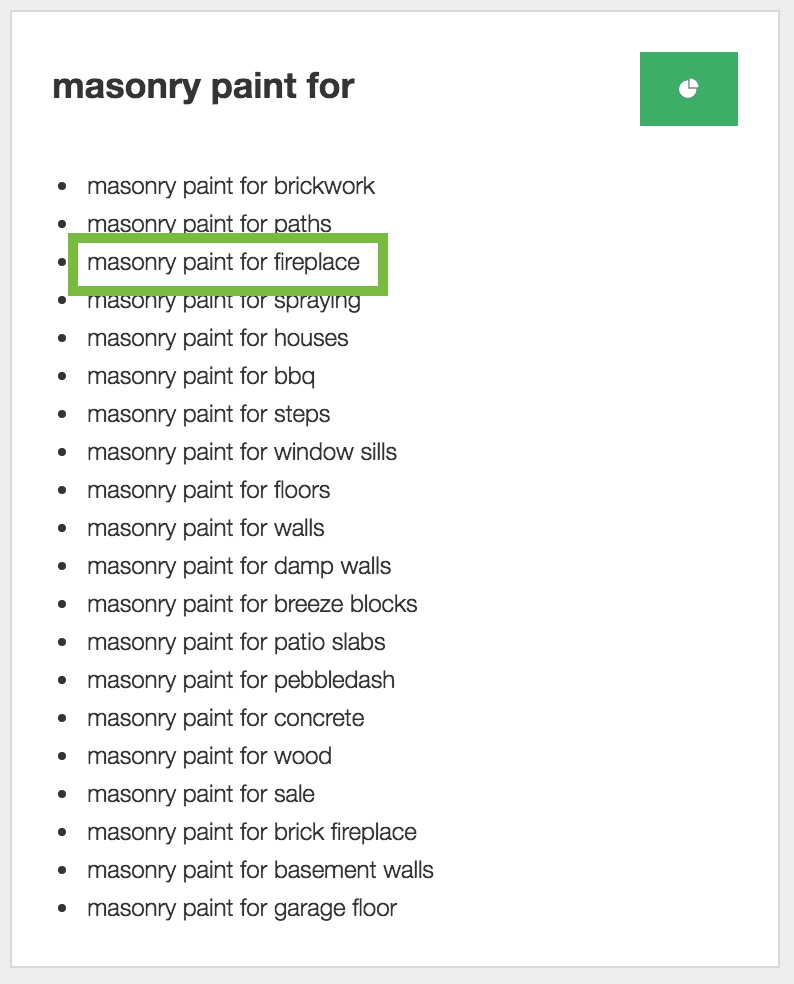Open 'masonry paint for window sills'
The width and height of the screenshot is (794, 984).
[x=241, y=452]
